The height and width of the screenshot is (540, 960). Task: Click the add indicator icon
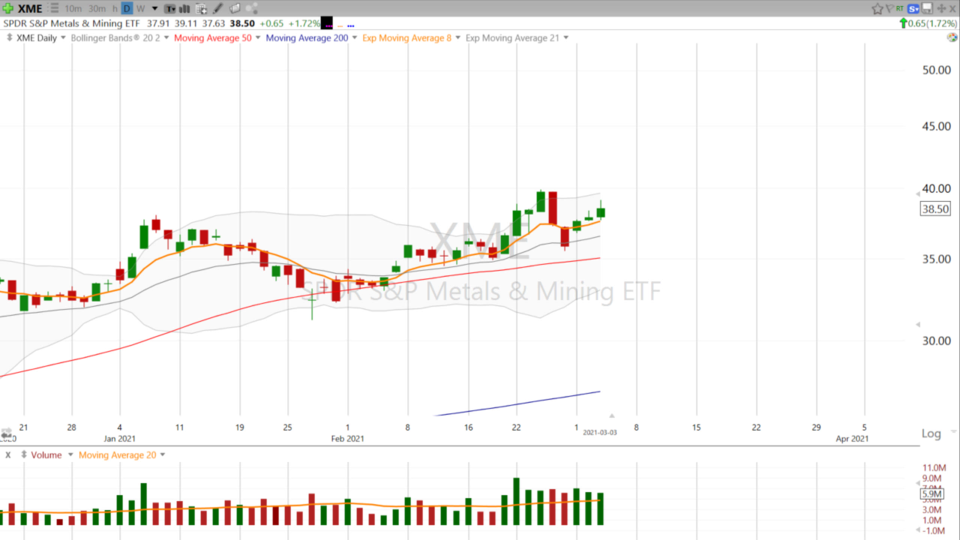click(x=201, y=9)
